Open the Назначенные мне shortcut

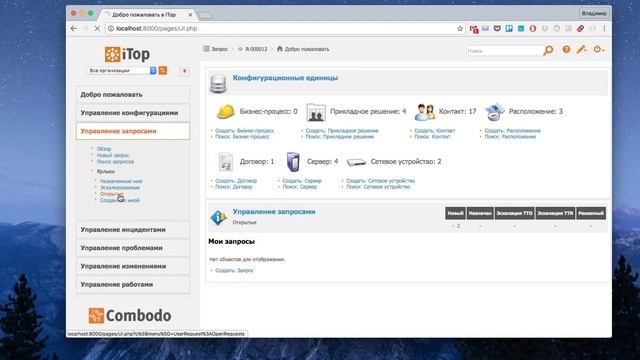(x=121, y=181)
